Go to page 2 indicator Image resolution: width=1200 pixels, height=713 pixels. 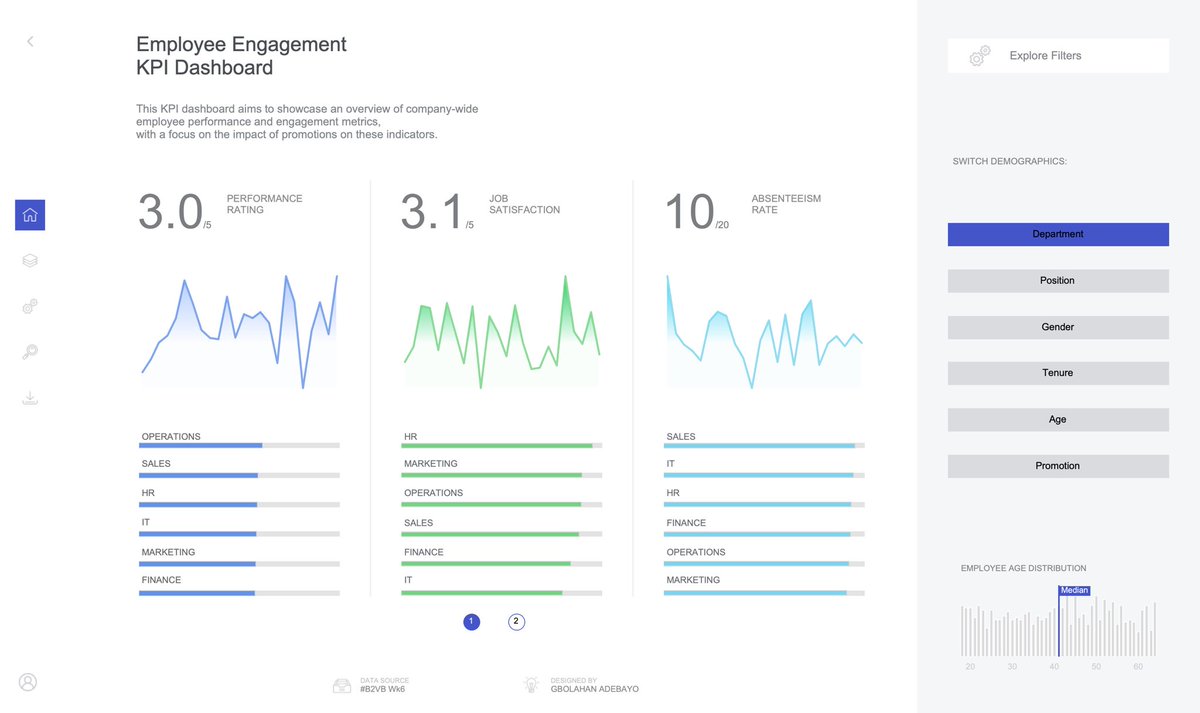[x=516, y=622]
